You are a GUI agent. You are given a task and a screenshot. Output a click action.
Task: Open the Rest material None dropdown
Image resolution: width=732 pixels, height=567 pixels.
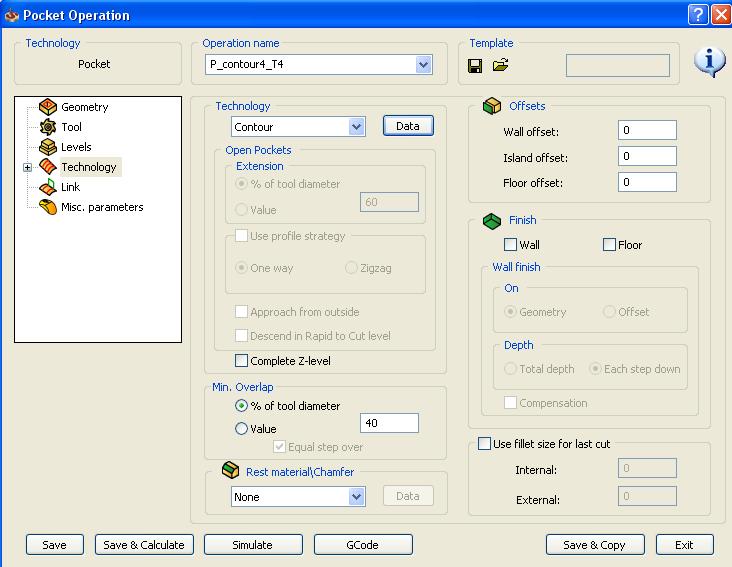click(356, 497)
